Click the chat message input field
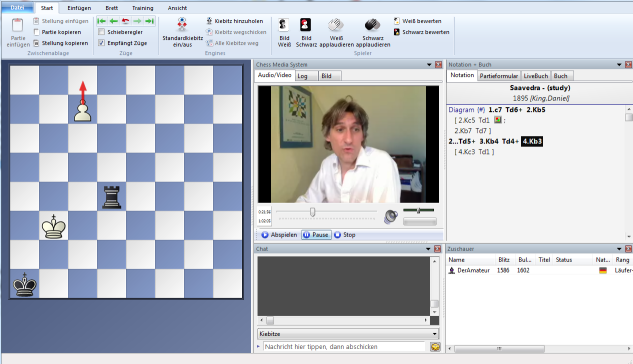 coord(344,347)
